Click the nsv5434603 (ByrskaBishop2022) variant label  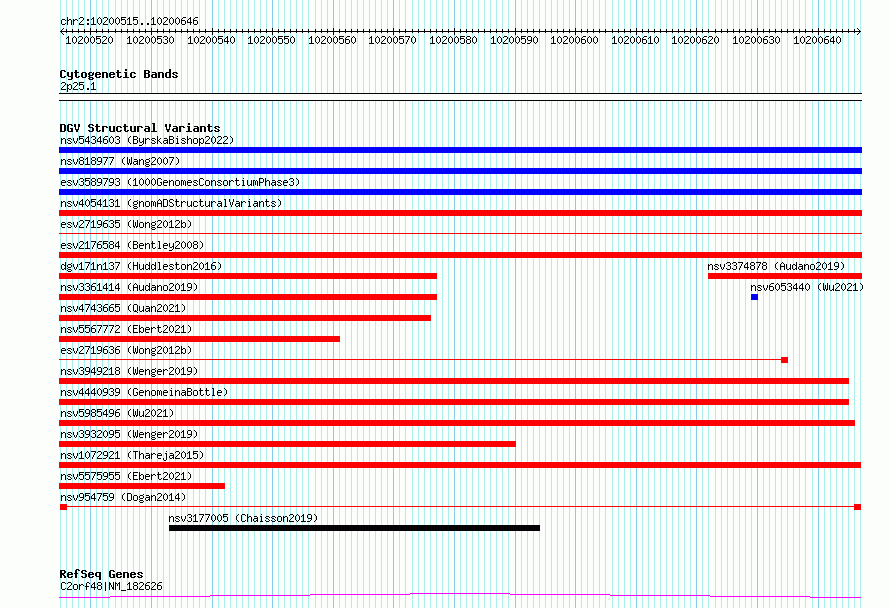tap(147, 140)
